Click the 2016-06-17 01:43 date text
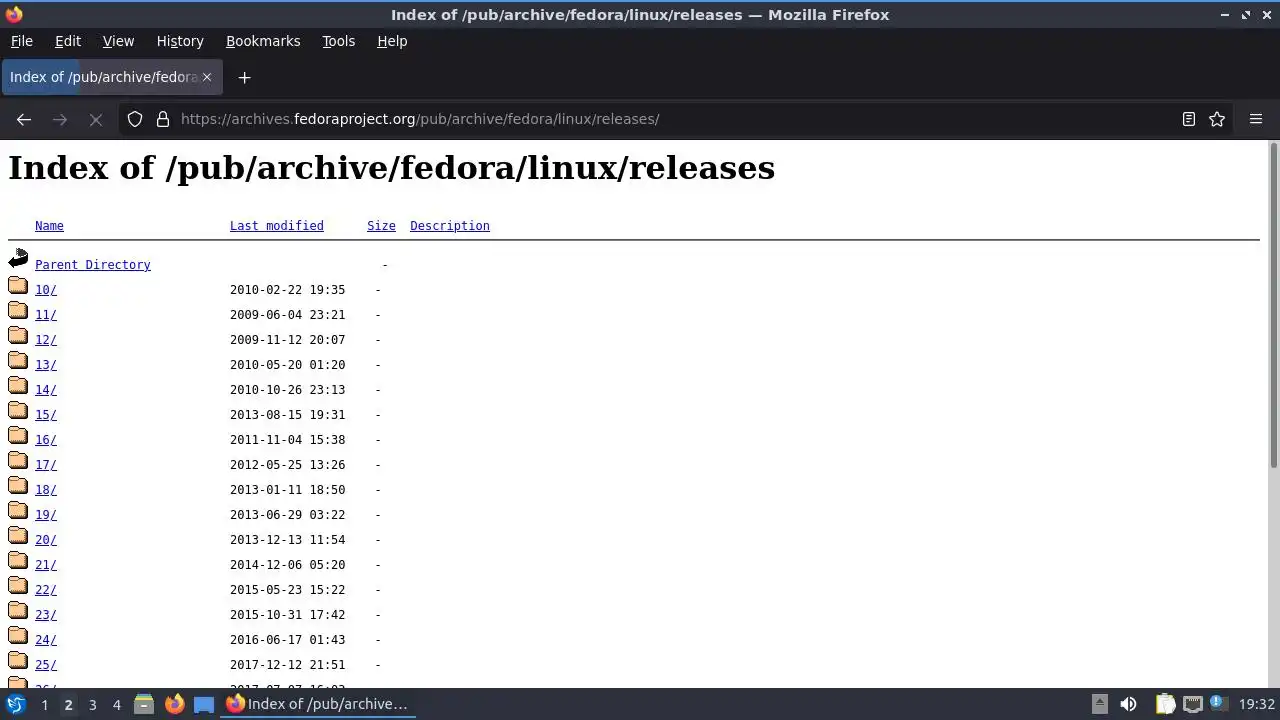The height and width of the screenshot is (720, 1280). click(288, 640)
